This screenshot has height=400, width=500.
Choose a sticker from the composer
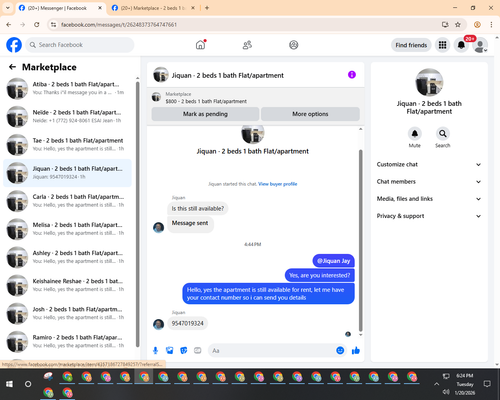pyautogui.click(x=184, y=350)
